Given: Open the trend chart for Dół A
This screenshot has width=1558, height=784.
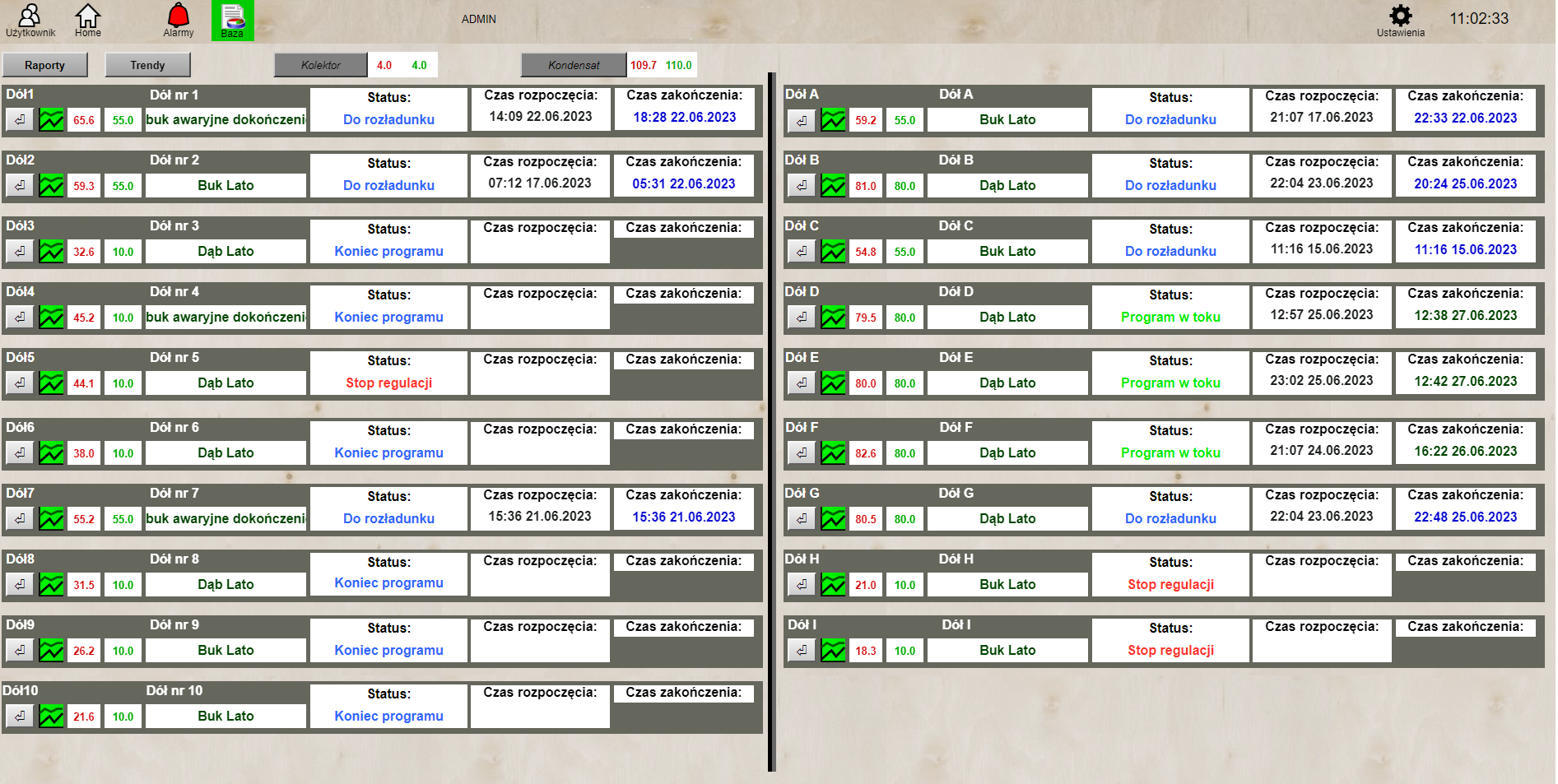Looking at the screenshot, I should 833,119.
